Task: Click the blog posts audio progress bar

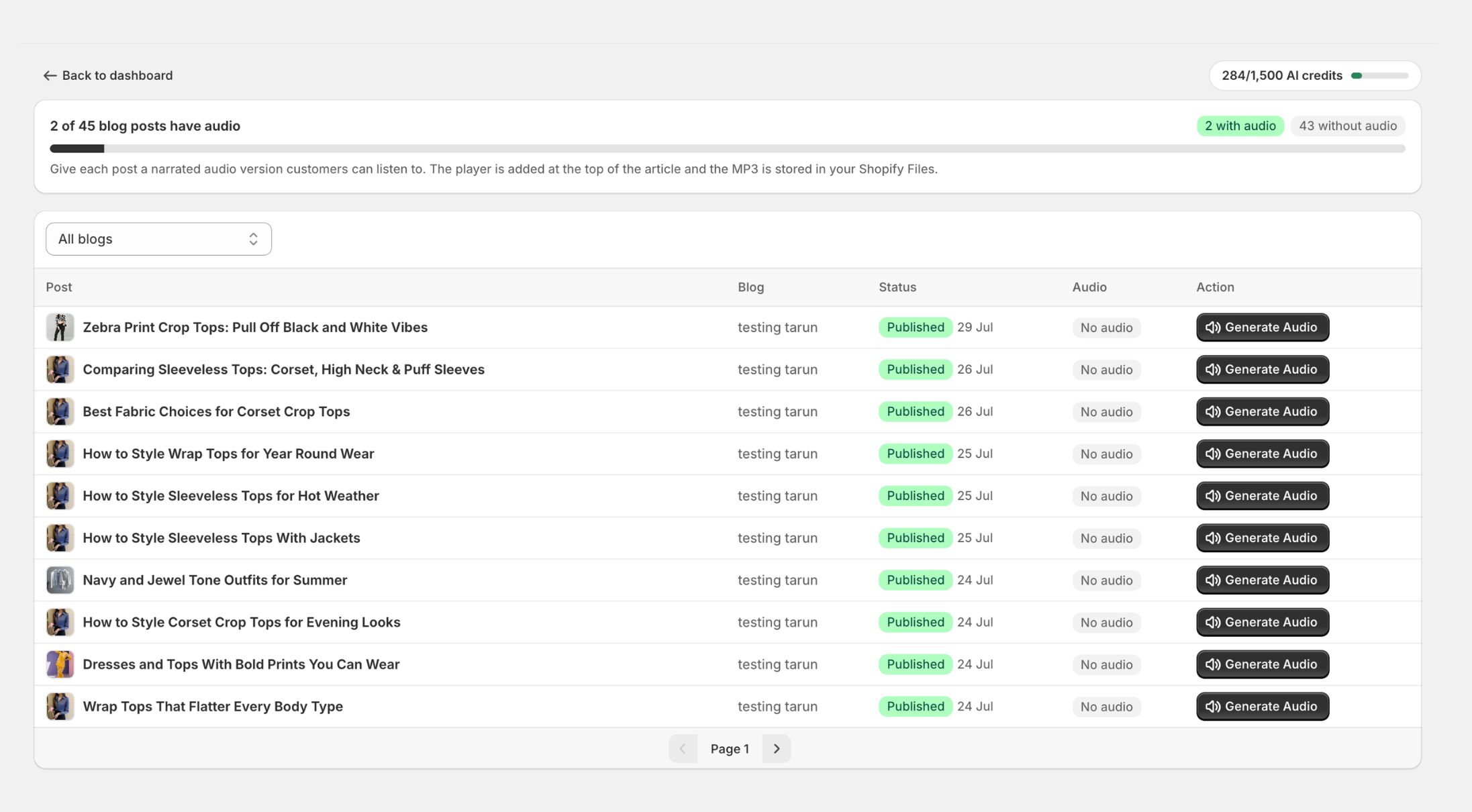Action: pos(728,148)
